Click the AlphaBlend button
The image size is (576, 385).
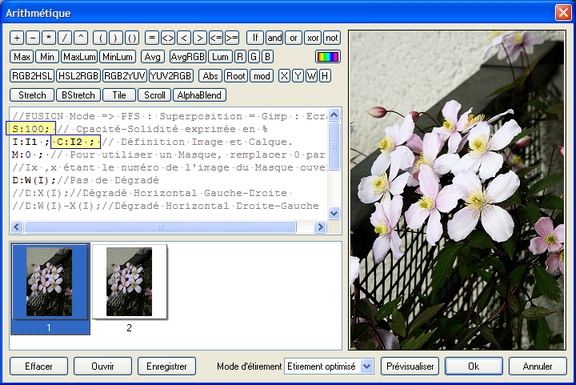199,95
